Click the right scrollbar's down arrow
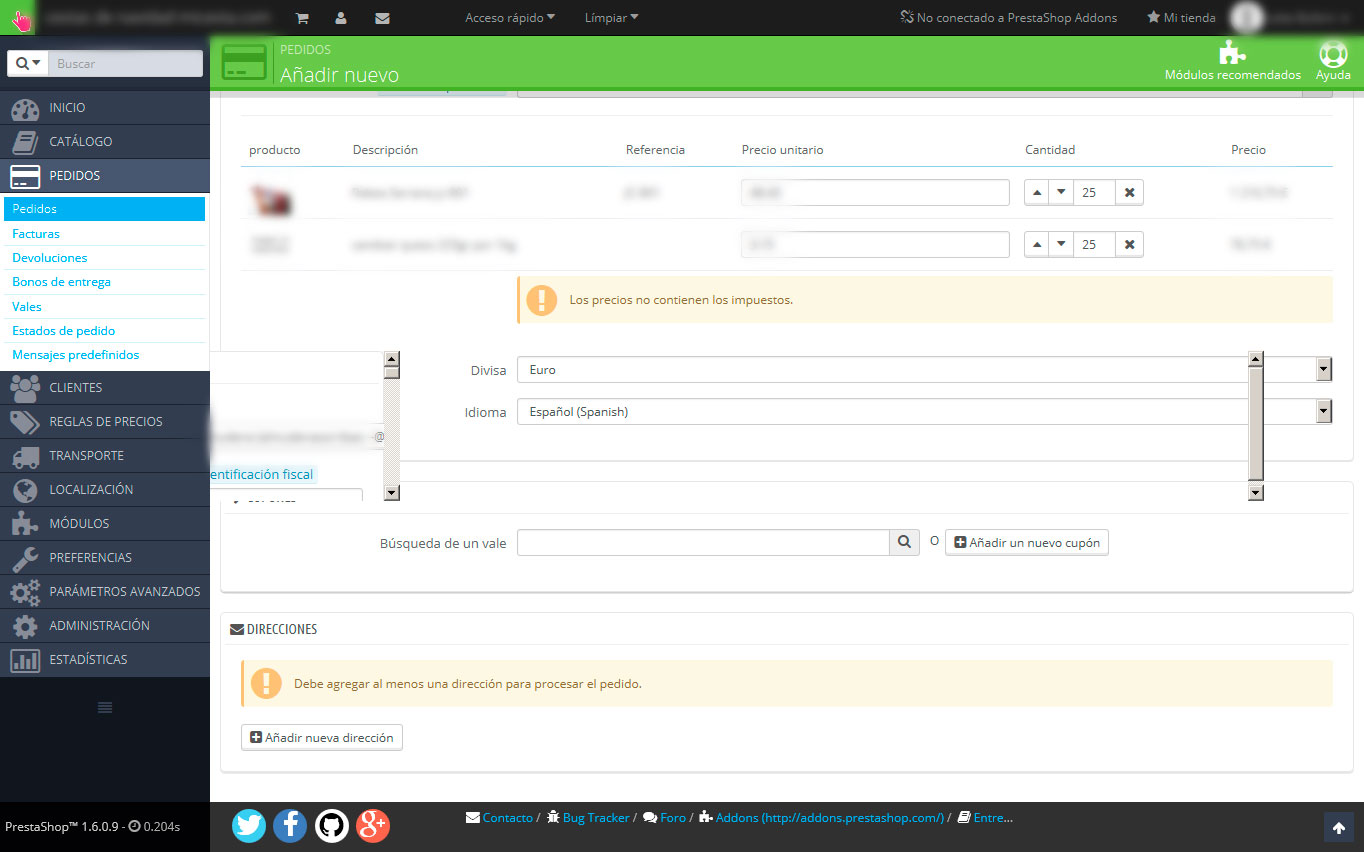 point(1256,492)
